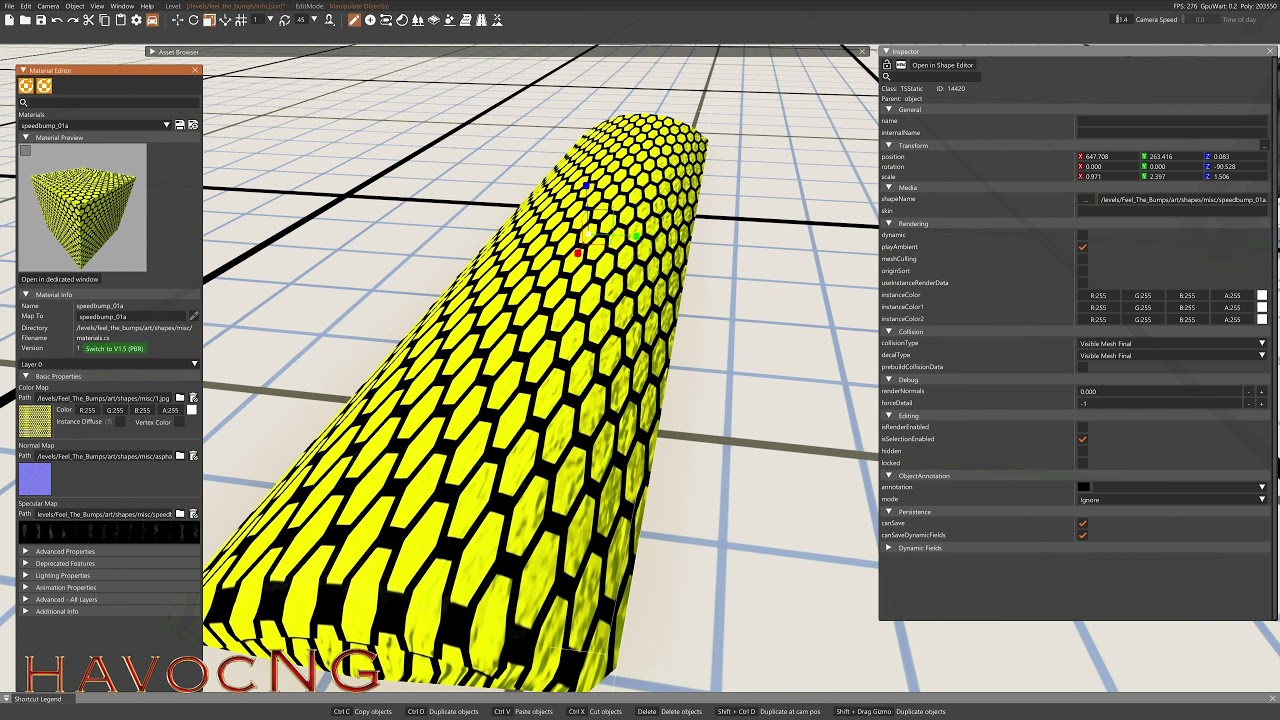Undo the last action

coord(57,20)
